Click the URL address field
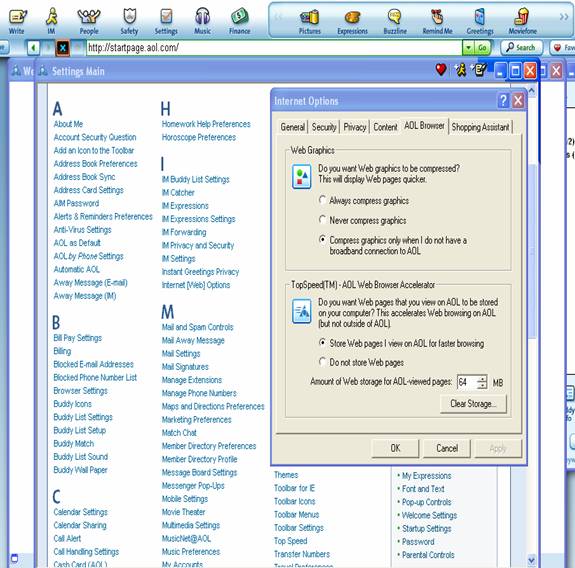The width and height of the screenshot is (575, 568). coord(274,48)
